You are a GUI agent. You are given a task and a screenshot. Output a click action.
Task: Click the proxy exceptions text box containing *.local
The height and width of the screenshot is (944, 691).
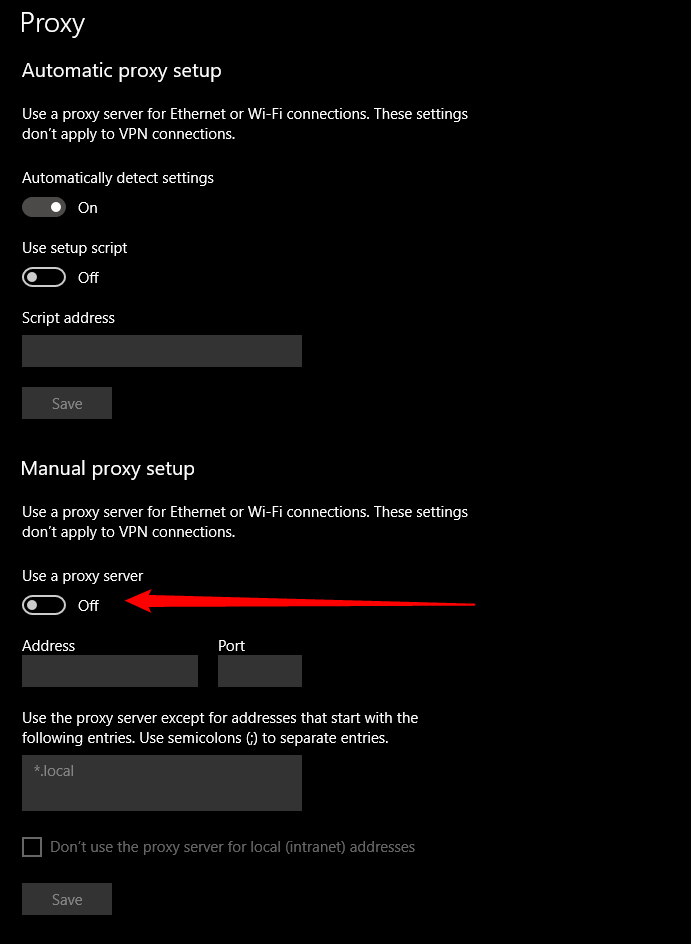coord(161,783)
